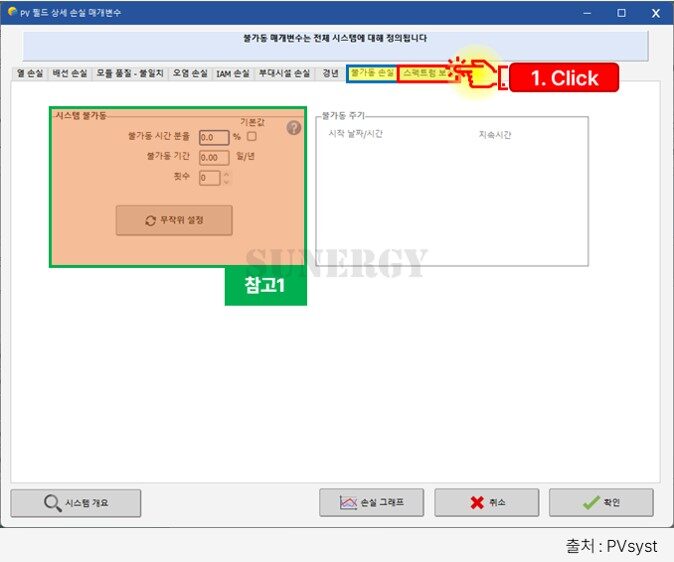The image size is (674, 562).
Task: Close the loss parameters dialog
Action: 656,13
